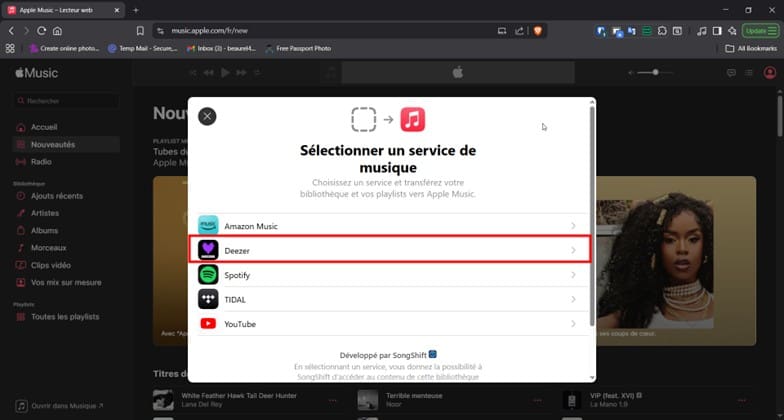Open the SongShift developer link icon
Image resolution: width=784 pixels, height=420 pixels.
point(432,354)
